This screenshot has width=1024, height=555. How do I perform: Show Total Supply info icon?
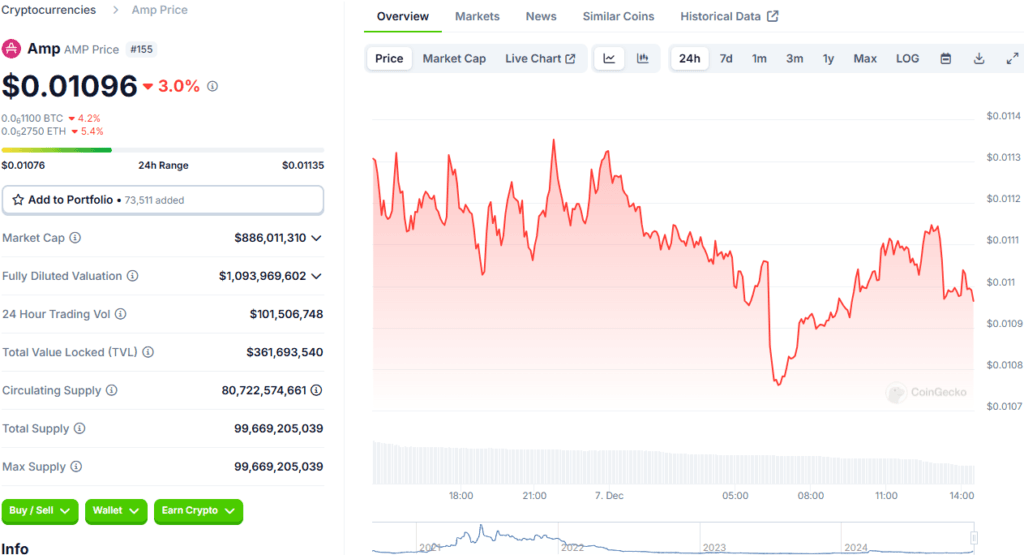pyautogui.click(x=80, y=428)
